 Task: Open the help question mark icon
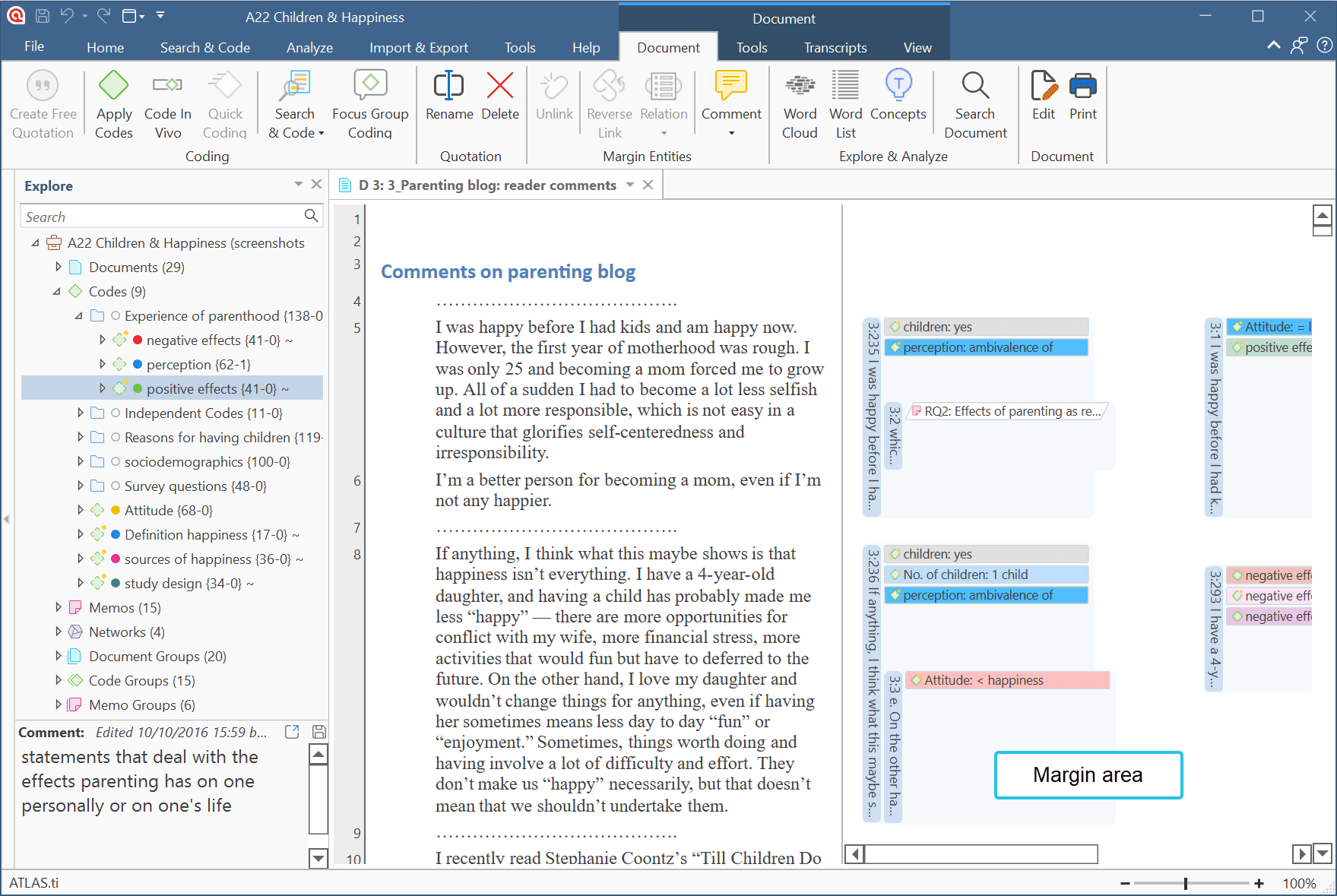coord(1324,46)
